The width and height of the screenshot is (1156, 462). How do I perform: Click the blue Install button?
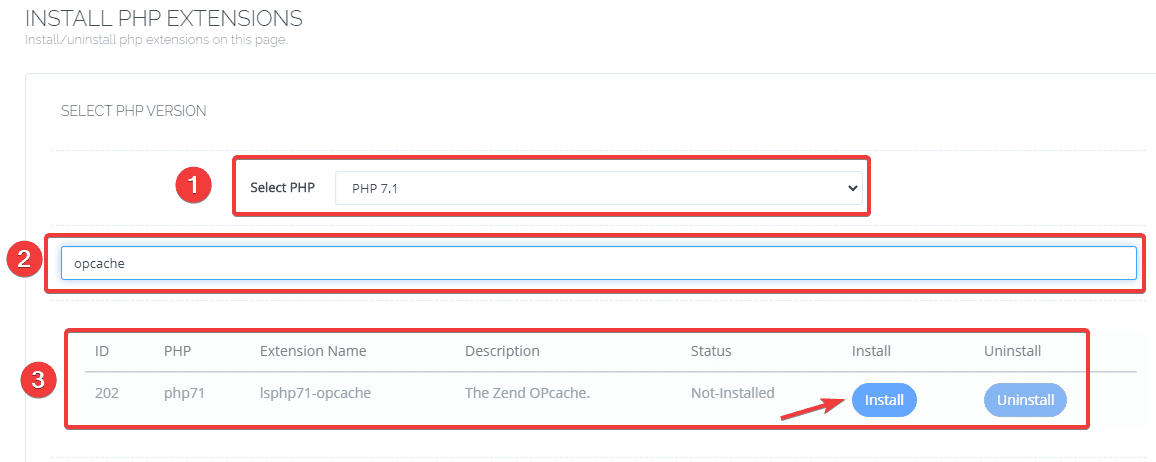pos(884,400)
